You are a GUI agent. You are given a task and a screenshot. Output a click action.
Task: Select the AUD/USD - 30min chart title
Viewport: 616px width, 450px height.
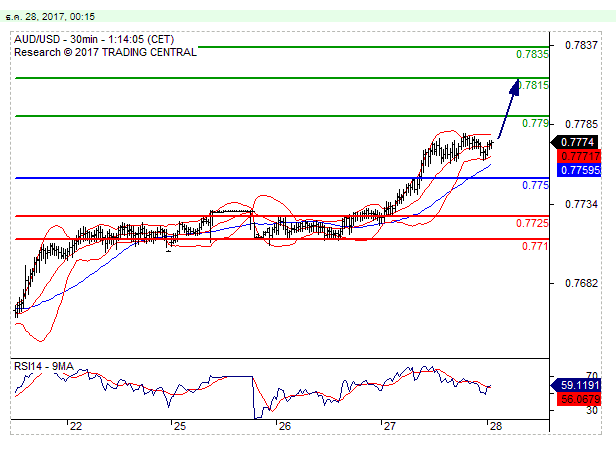94,39
